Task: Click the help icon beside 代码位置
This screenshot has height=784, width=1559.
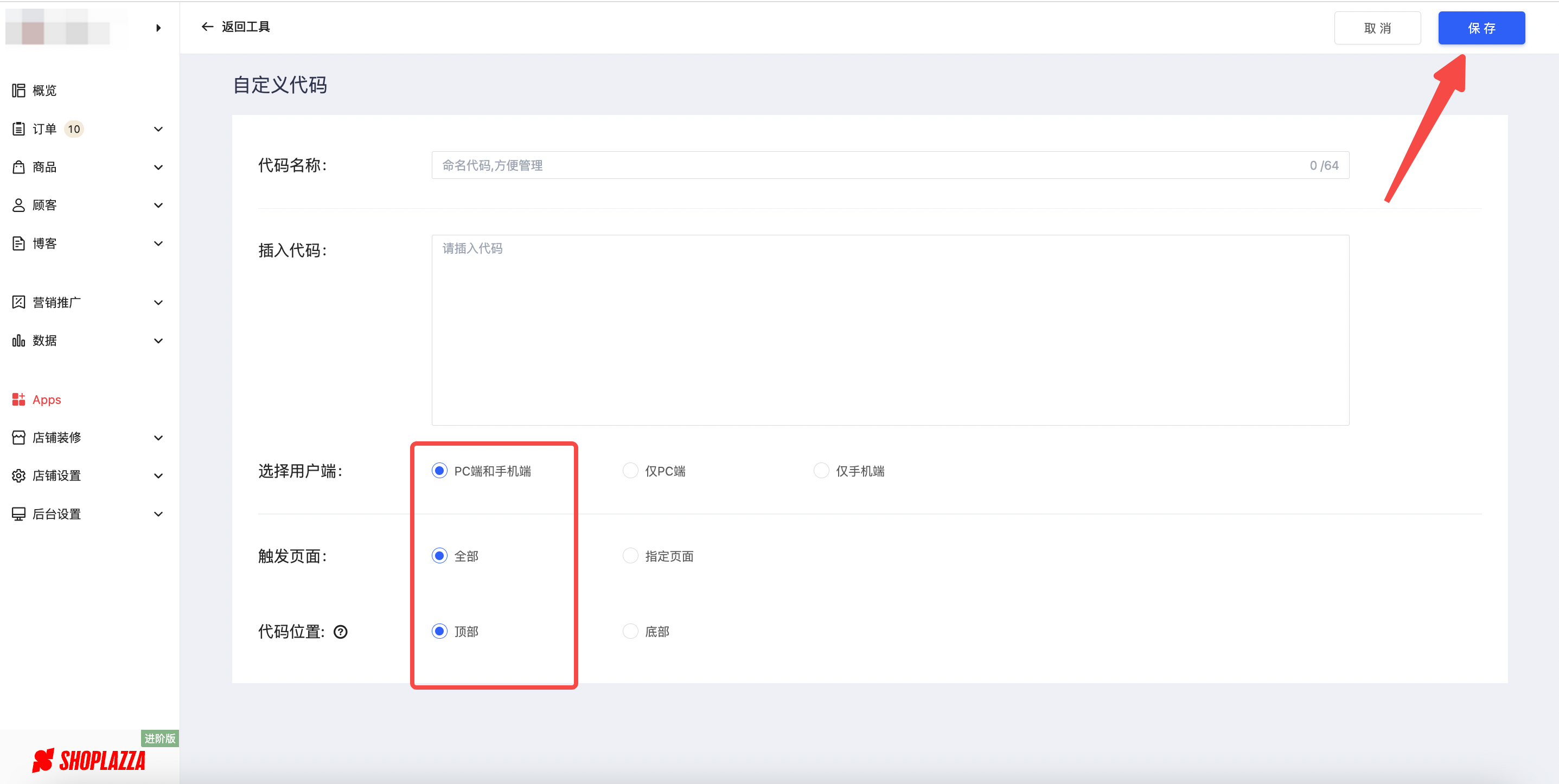Action: coord(341,632)
